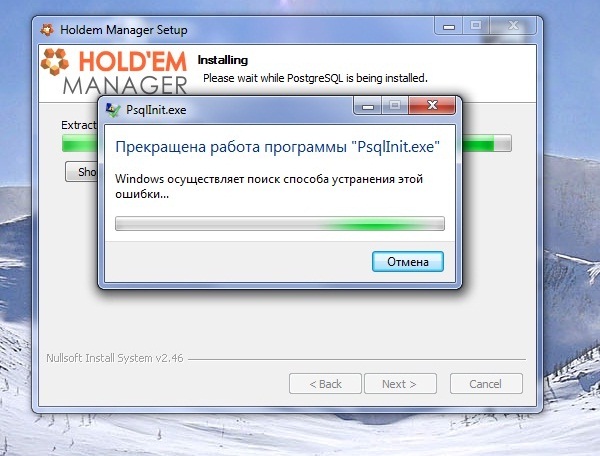Click the Next > button
Image resolution: width=600 pixels, height=456 pixels.
pyautogui.click(x=400, y=384)
